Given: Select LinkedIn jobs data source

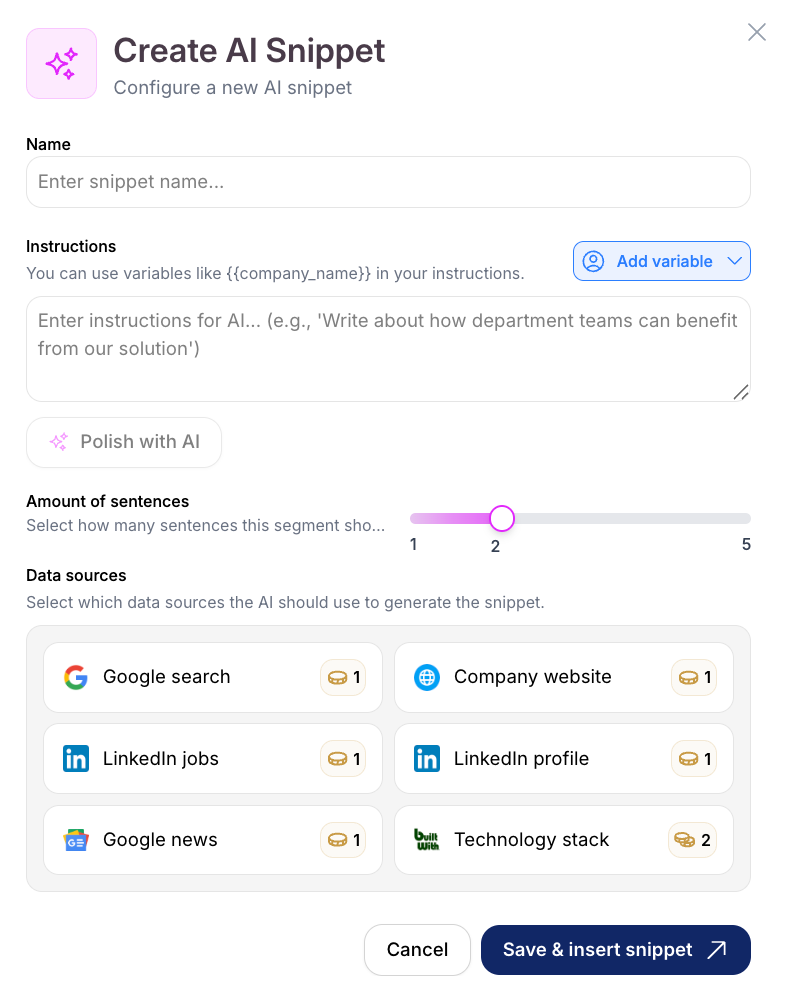Looking at the screenshot, I should 212,759.
